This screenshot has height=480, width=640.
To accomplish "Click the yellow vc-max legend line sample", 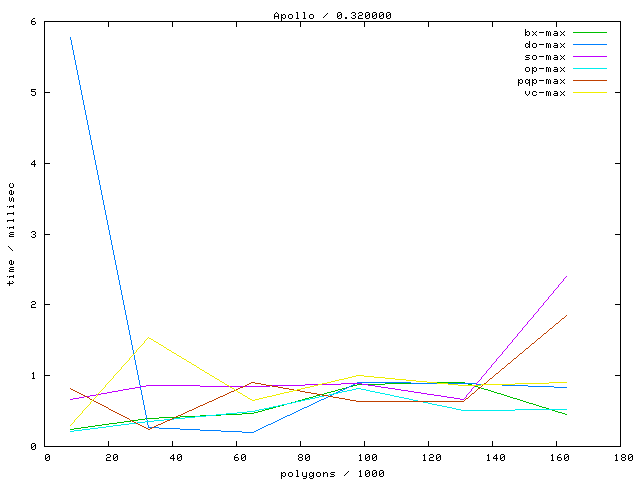I will tap(590, 93).
